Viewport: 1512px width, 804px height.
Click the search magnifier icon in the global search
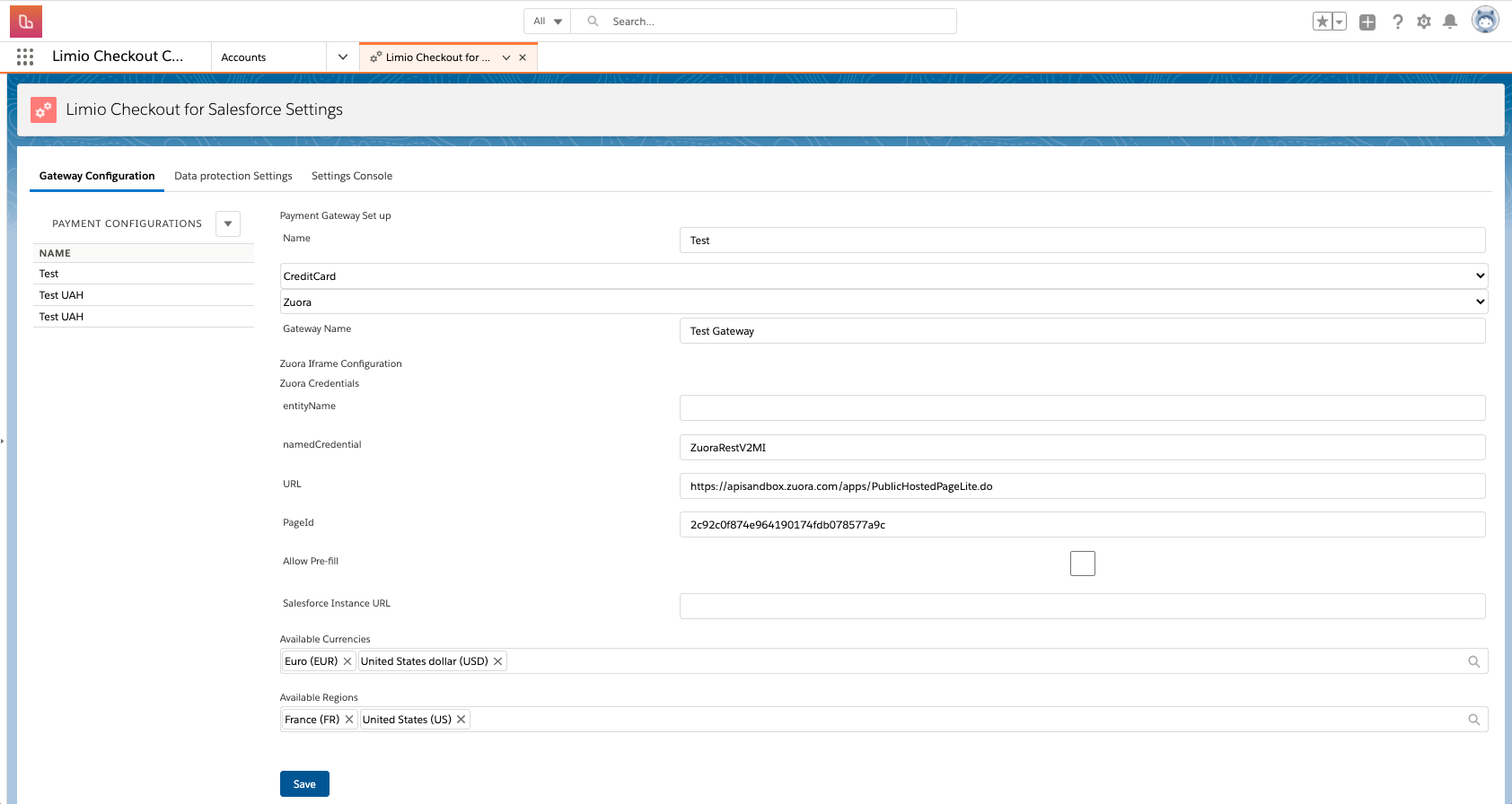tap(593, 22)
